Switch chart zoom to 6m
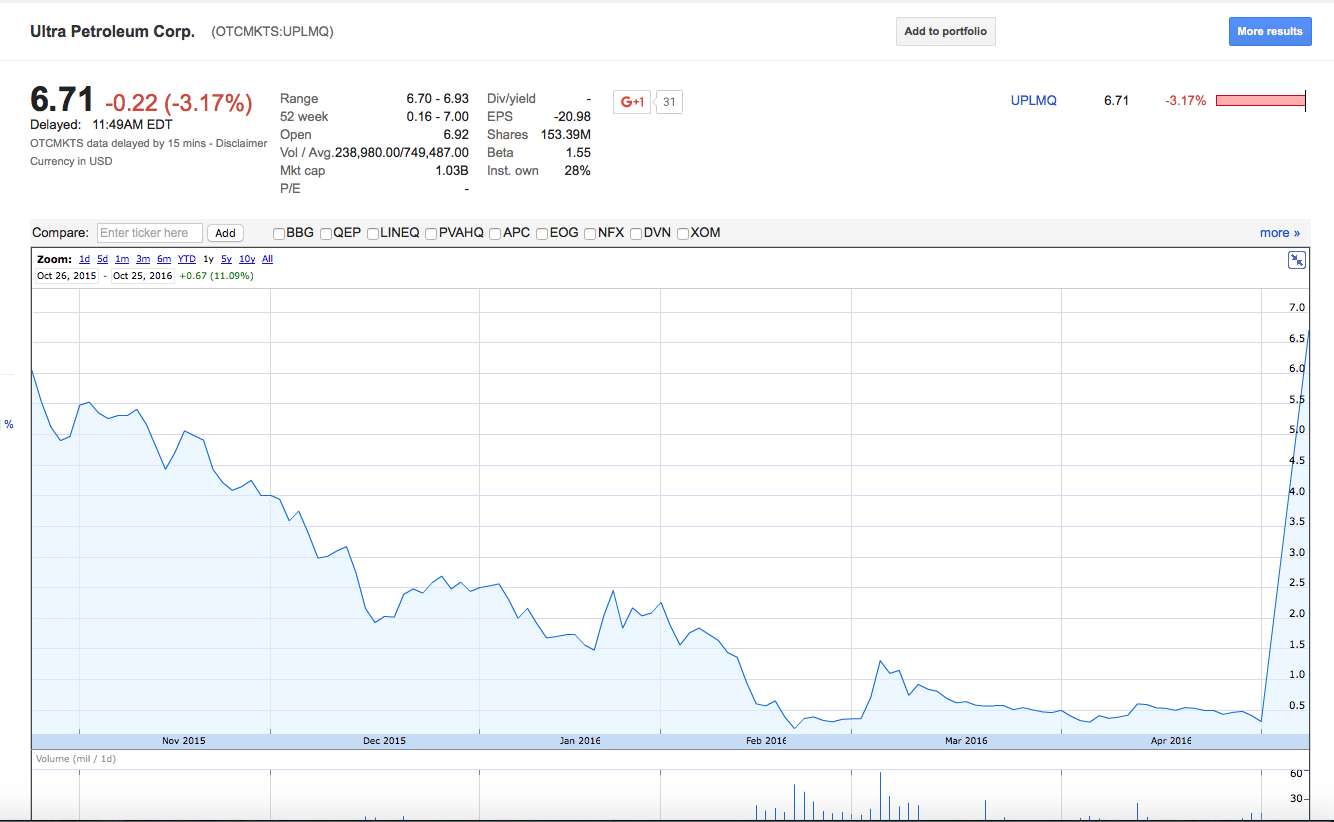The image size is (1334, 822). tap(164, 259)
